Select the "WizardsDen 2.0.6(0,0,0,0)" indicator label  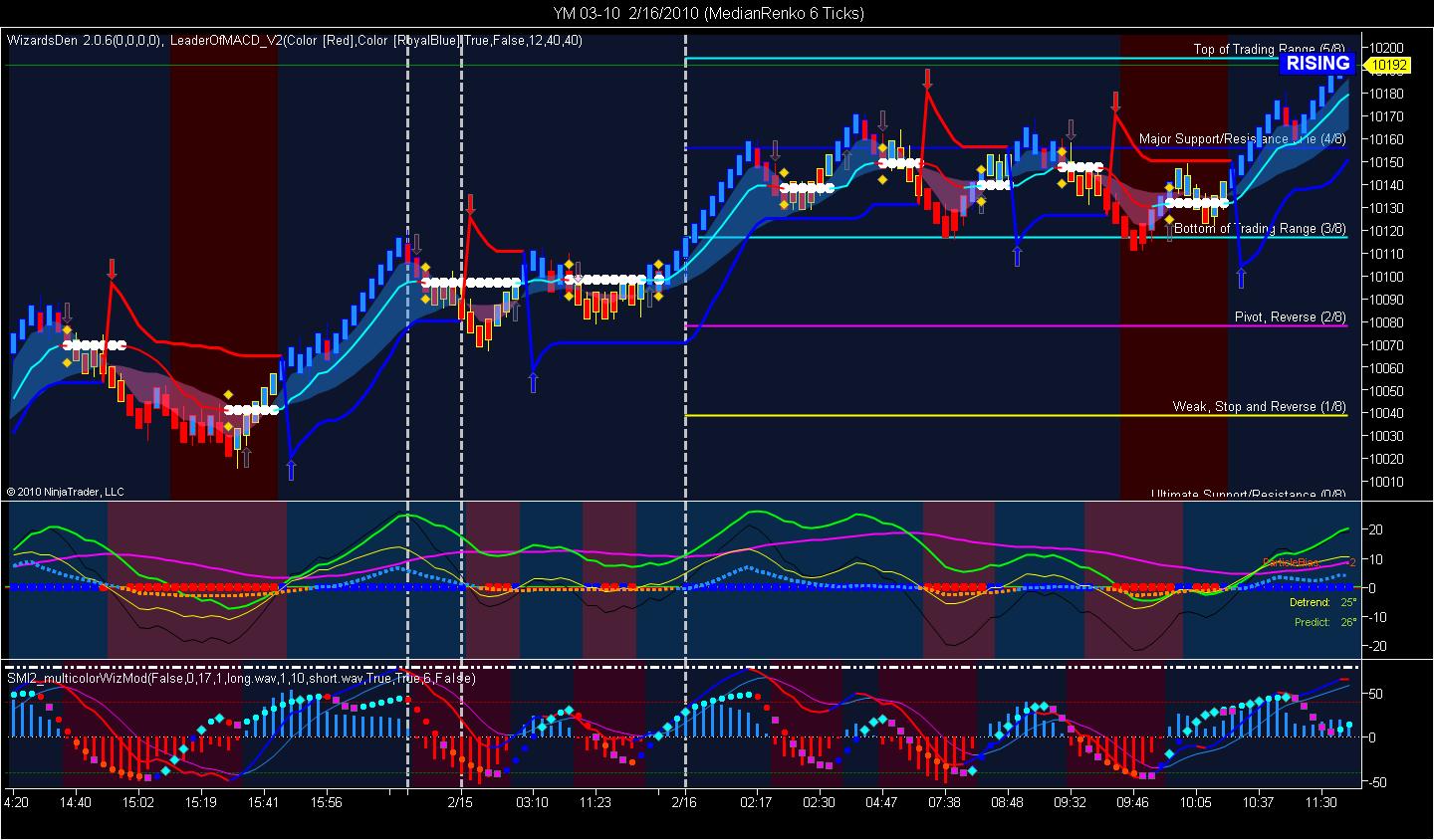(85, 41)
